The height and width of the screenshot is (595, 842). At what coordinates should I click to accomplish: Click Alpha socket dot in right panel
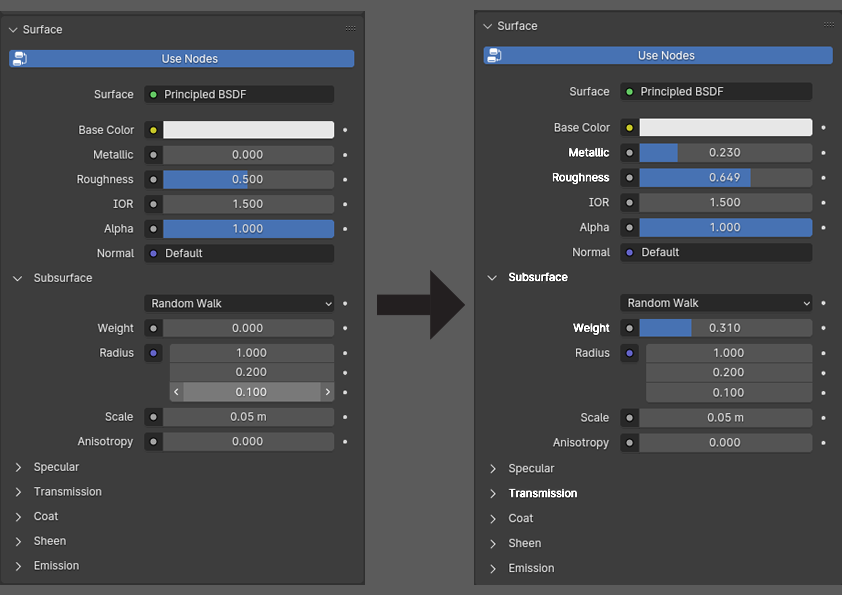(x=629, y=228)
